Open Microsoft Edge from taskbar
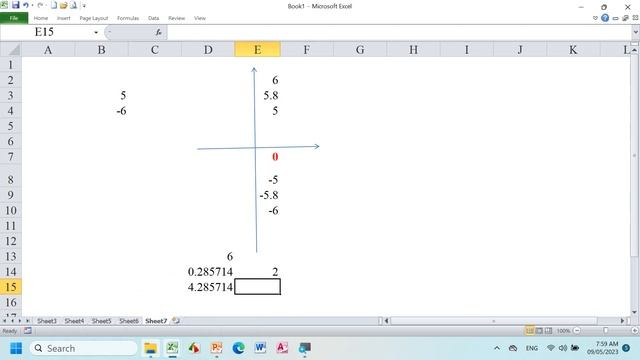640x360 pixels. [238, 348]
